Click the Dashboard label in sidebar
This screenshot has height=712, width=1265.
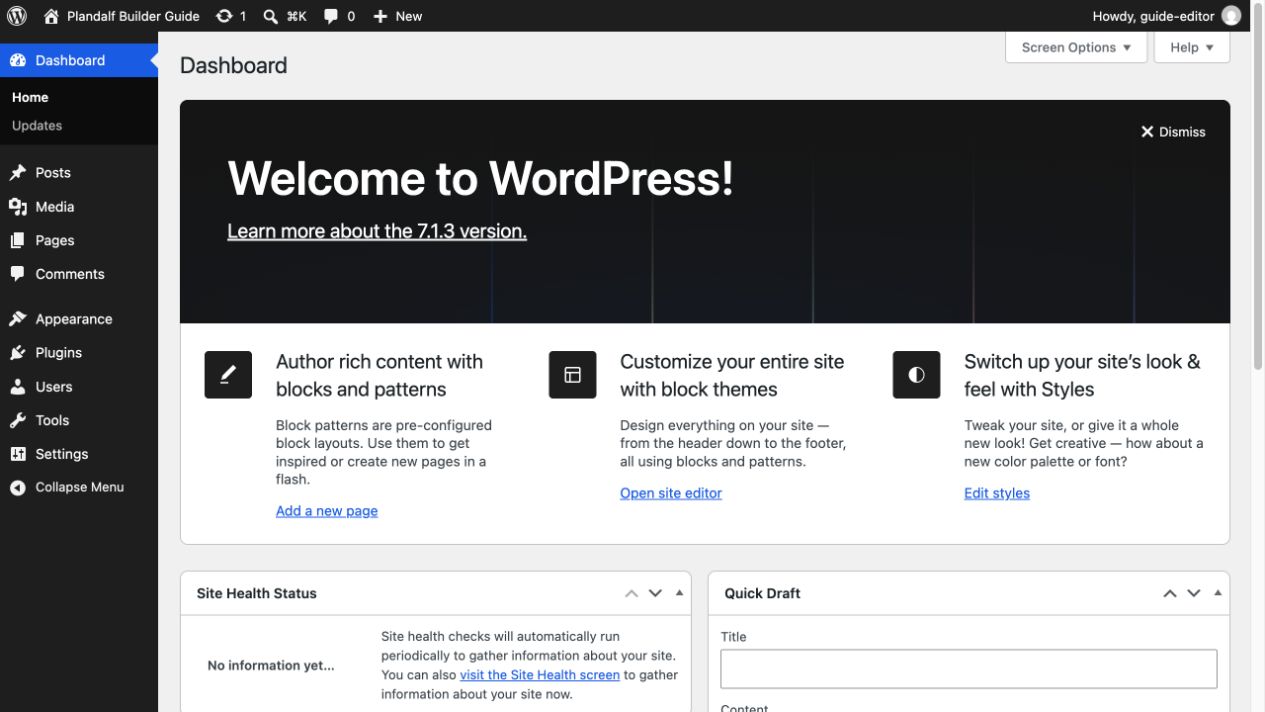click(x=70, y=60)
